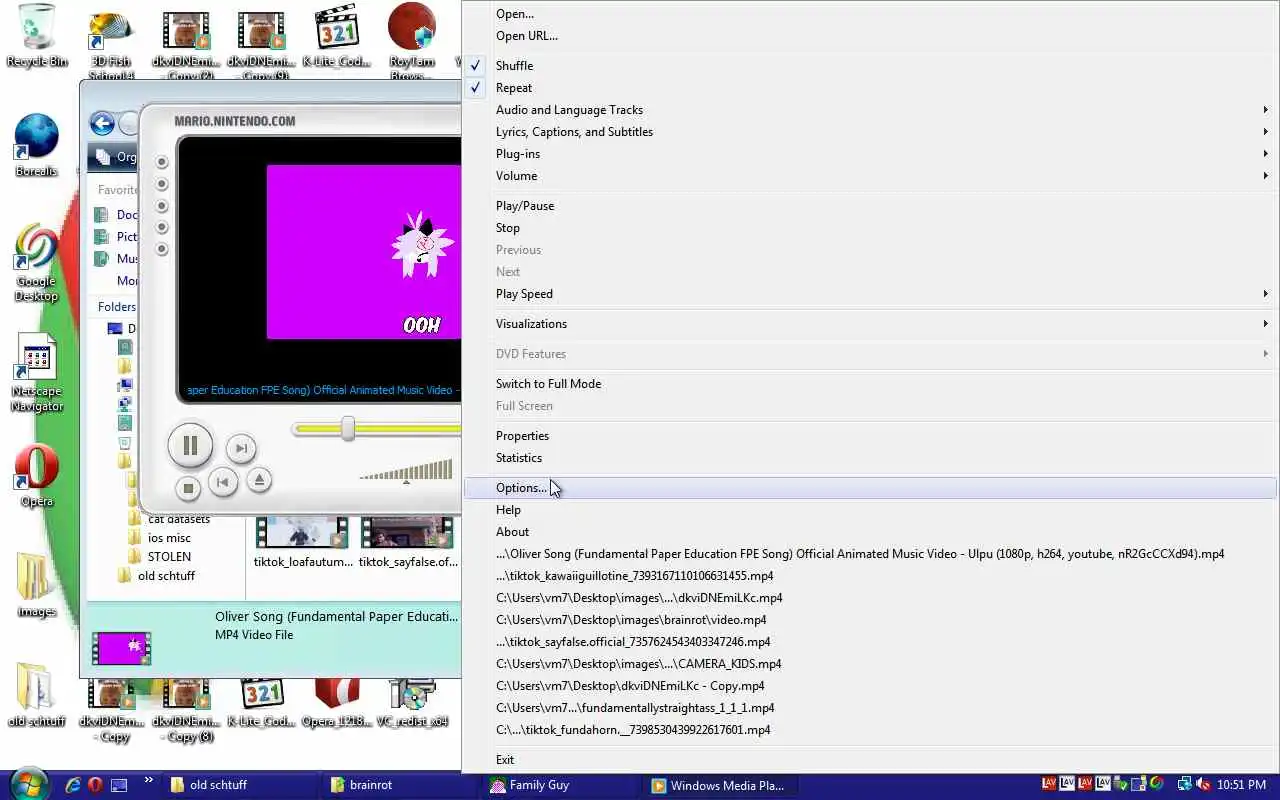Expand Lyrics, Captions, and Subtitles submenu
Viewport: 1280px width, 800px height.
[x=869, y=132]
